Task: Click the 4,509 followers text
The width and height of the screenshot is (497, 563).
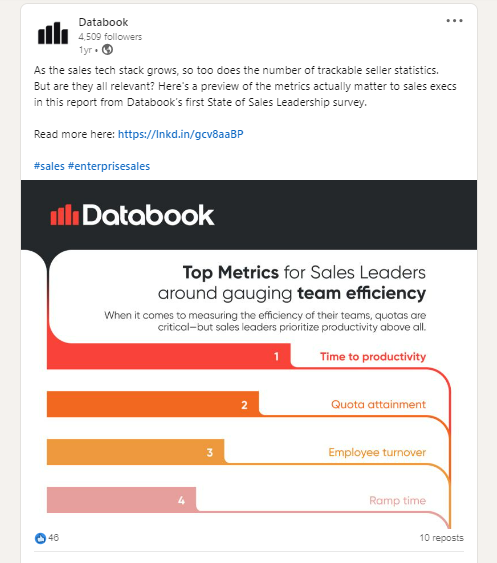Action: (110, 37)
